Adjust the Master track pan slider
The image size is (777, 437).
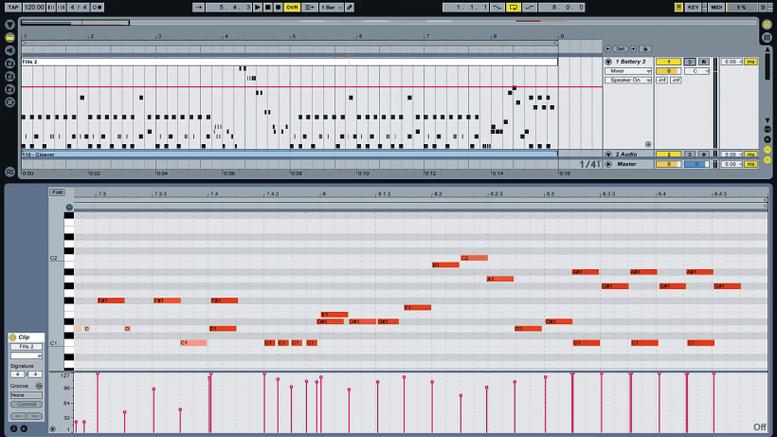coord(696,164)
